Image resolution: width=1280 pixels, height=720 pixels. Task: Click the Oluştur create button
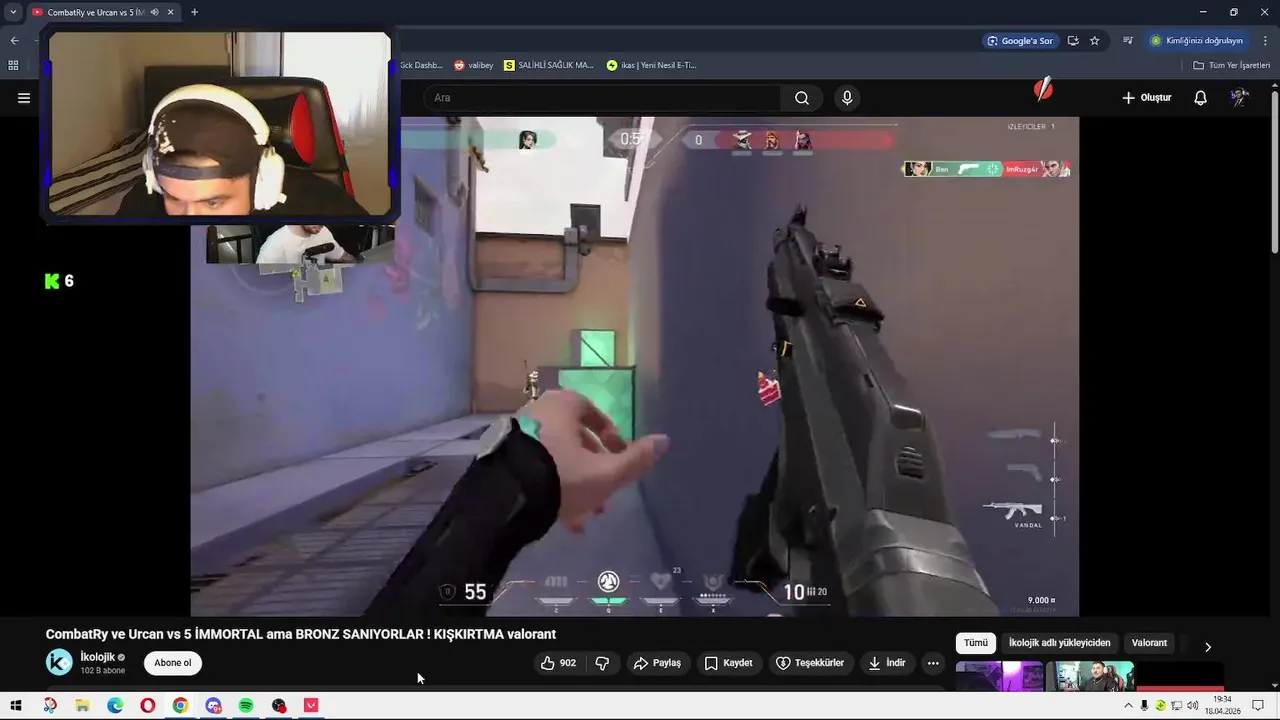point(1146,98)
